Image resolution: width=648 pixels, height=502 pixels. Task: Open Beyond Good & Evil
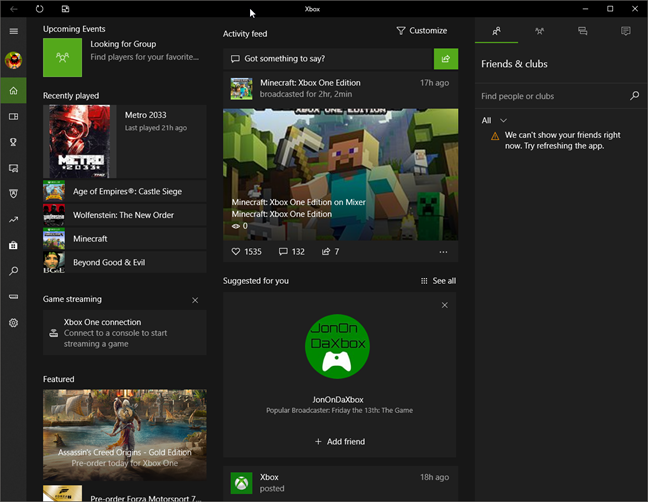point(124,262)
